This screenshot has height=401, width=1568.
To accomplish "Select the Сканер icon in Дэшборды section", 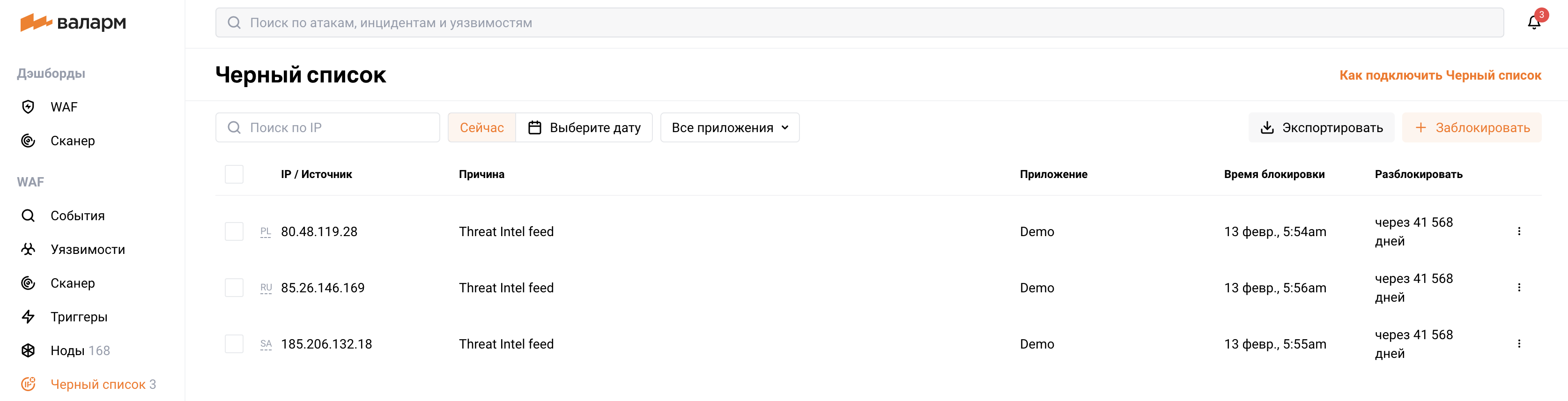I will pyautogui.click(x=27, y=141).
